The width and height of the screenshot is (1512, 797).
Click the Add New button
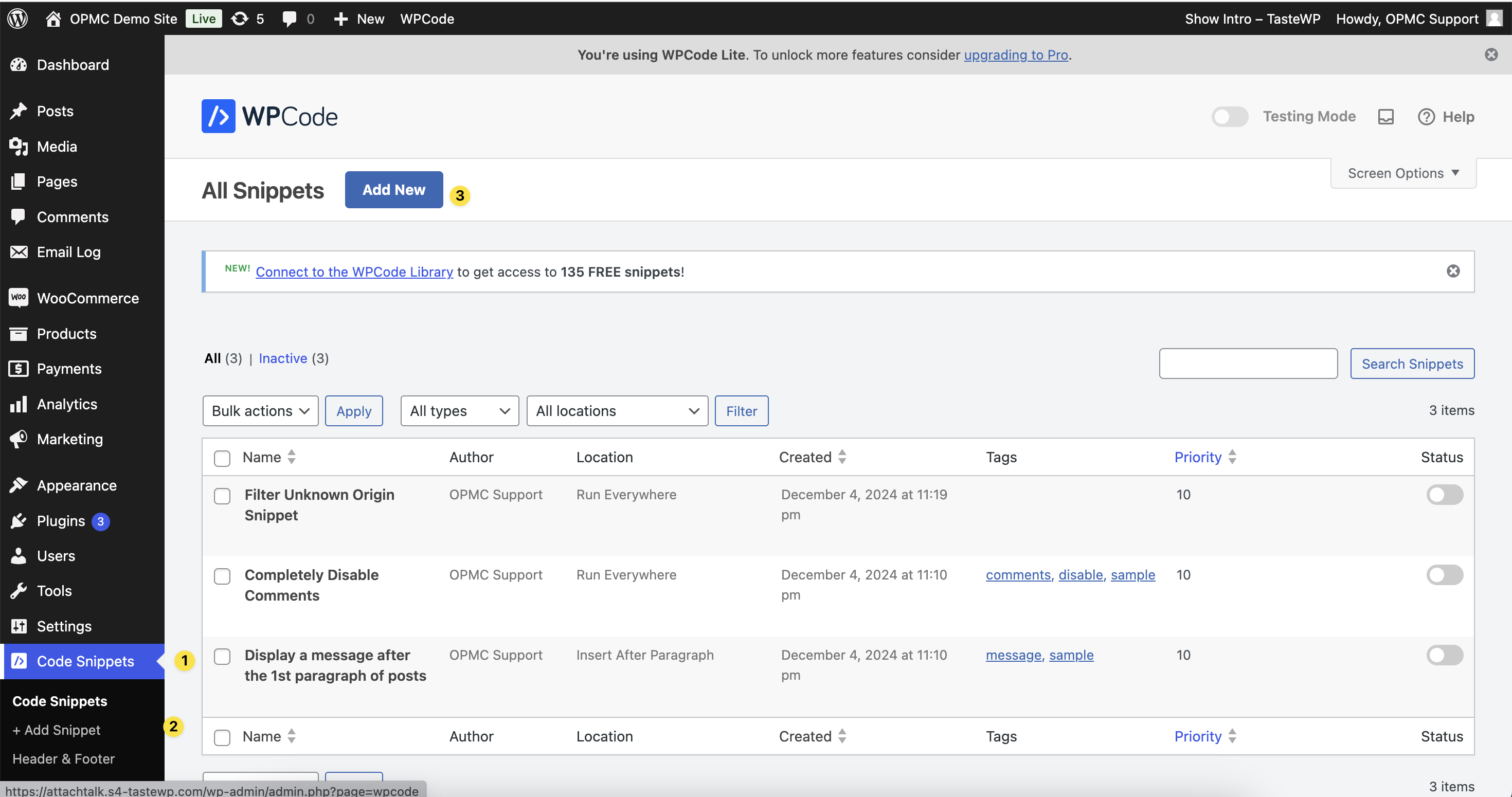pyautogui.click(x=394, y=190)
